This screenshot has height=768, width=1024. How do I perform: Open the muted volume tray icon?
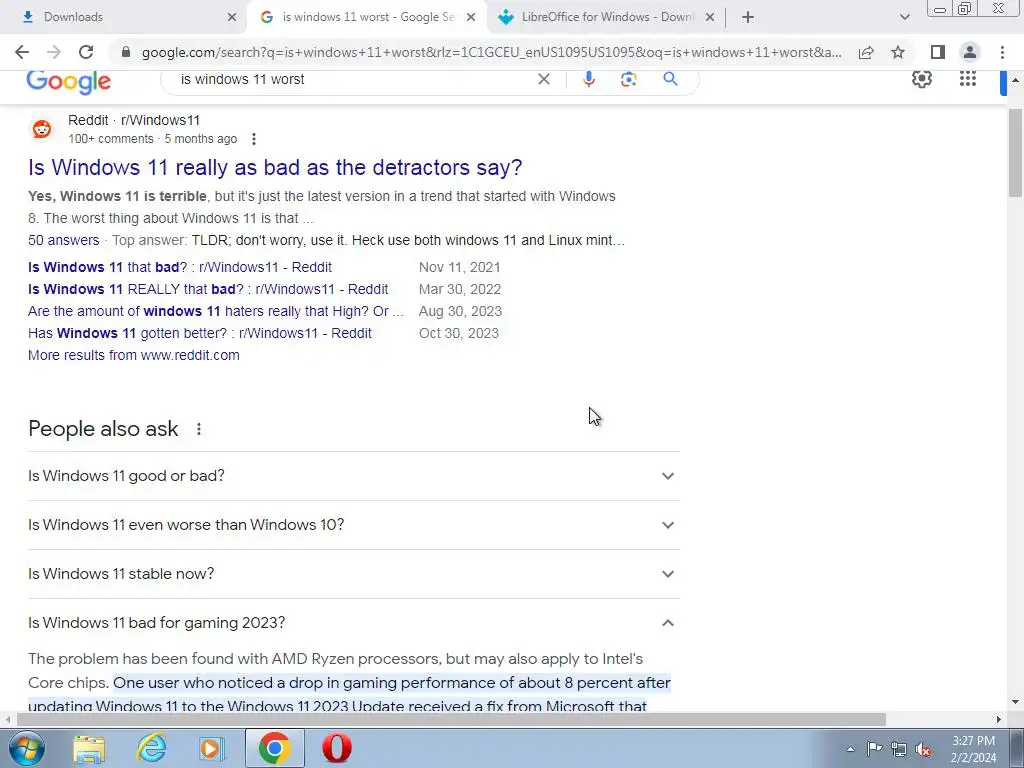tap(923, 749)
